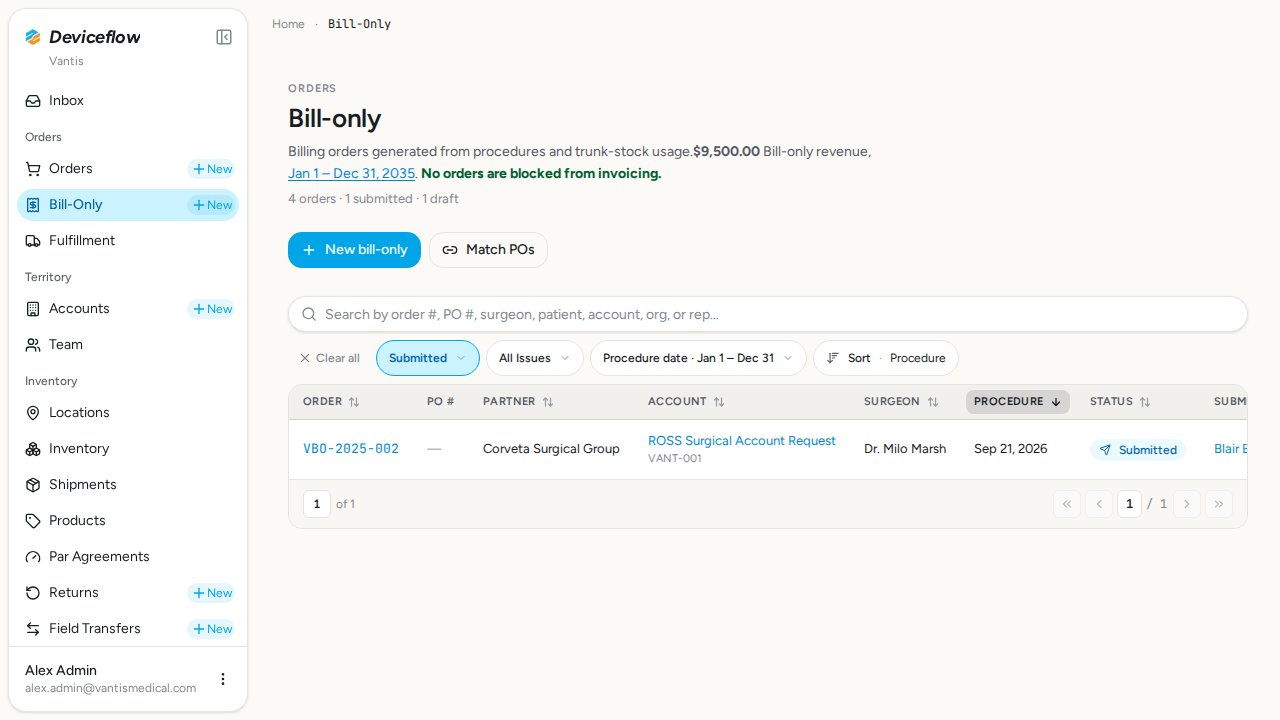Go to first page icon
Viewport: 1280px width, 720px height.
pos(1067,504)
